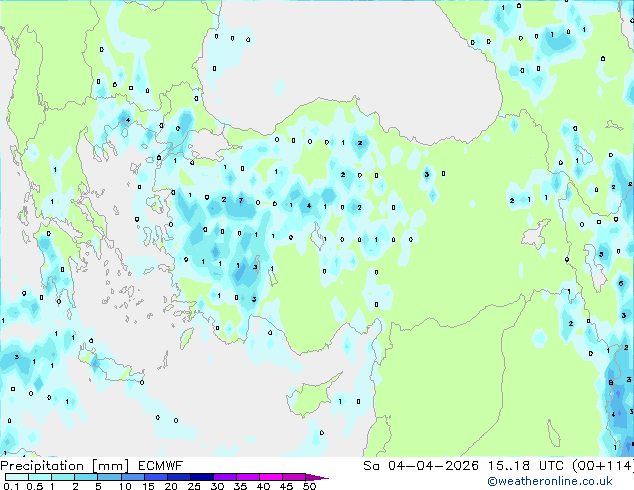Click the over-50 mm arrow end of legend
Screen dimensions: 634x490
click(x=317, y=477)
